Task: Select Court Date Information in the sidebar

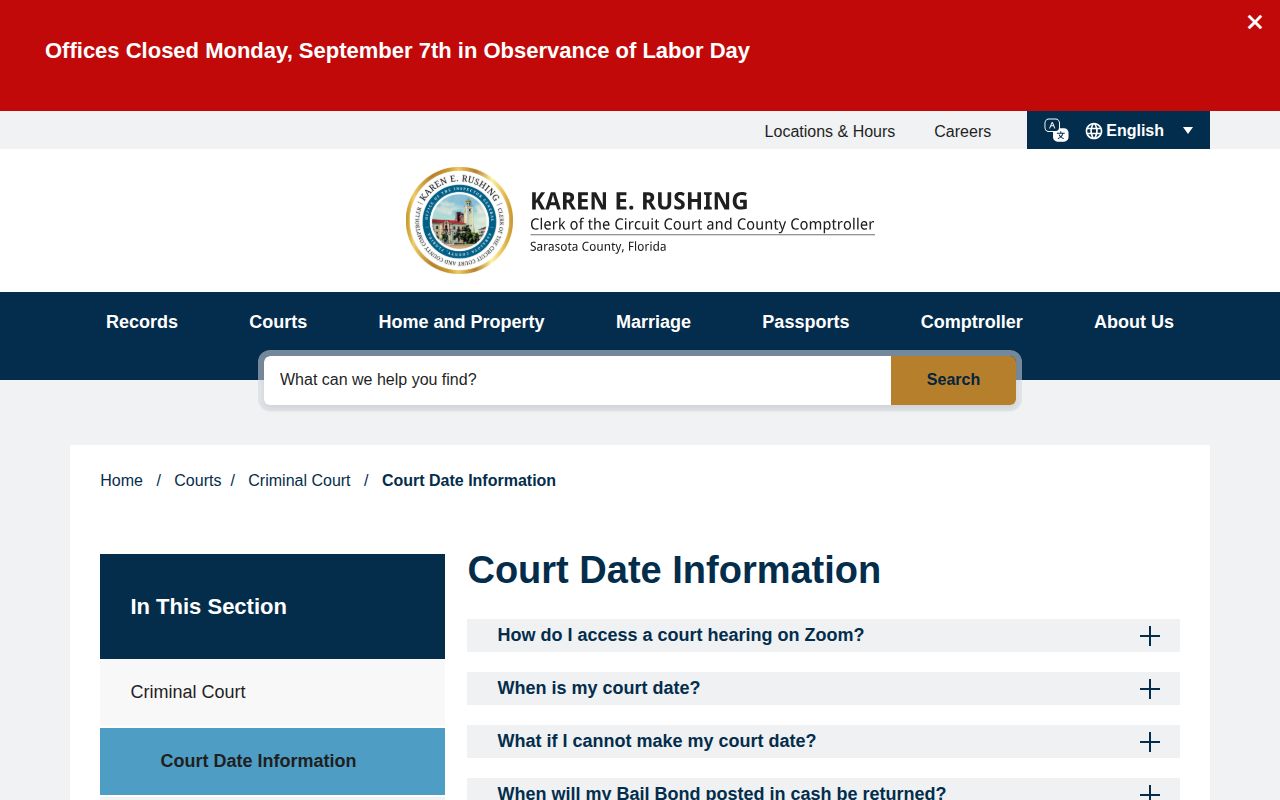Action: click(272, 761)
